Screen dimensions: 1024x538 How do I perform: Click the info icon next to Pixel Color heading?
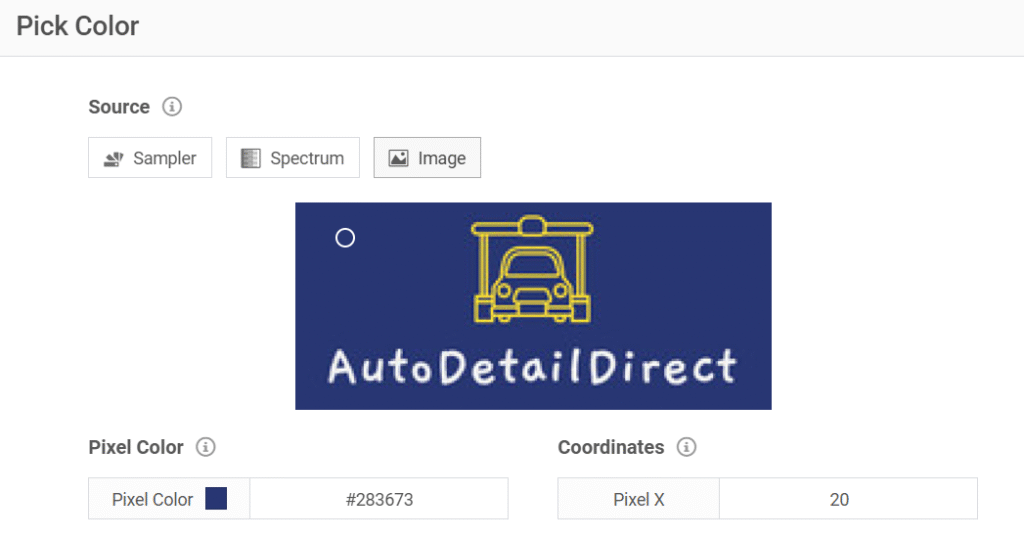(206, 447)
